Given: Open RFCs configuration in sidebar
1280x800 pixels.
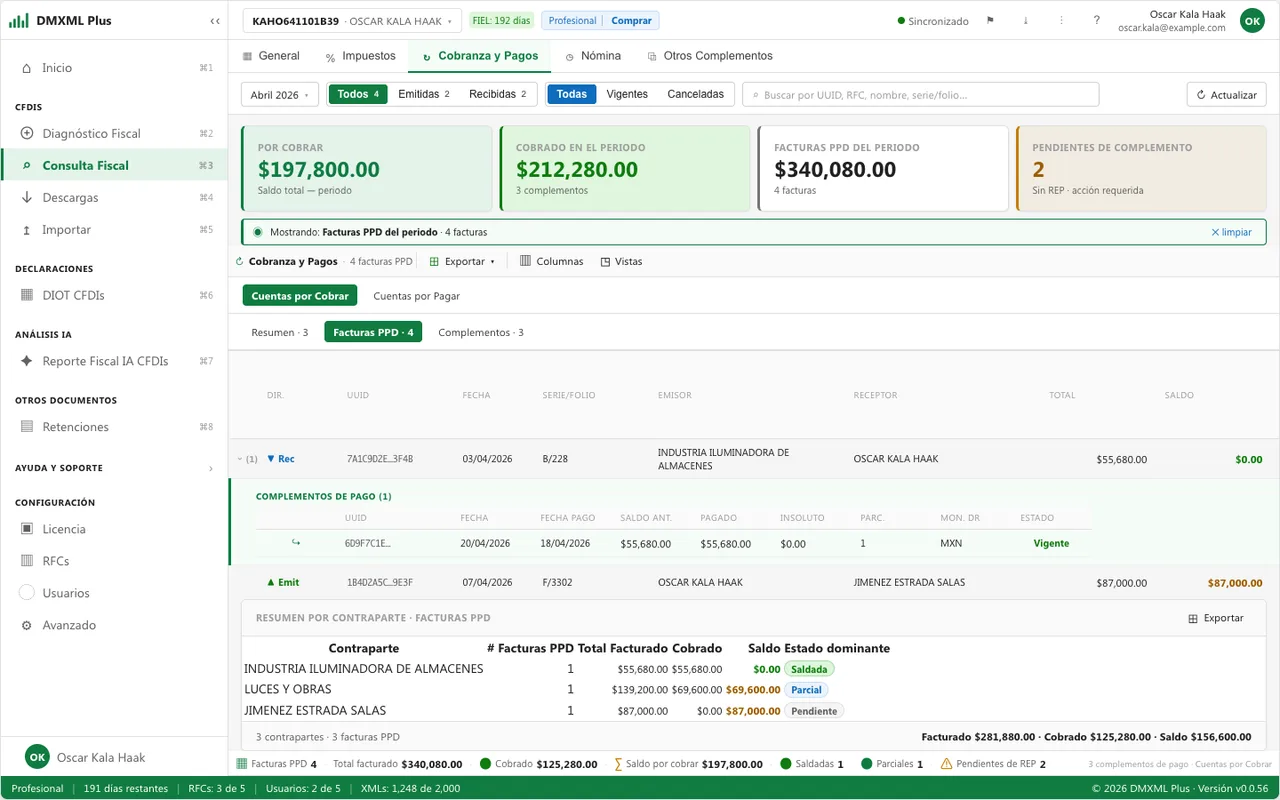Looking at the screenshot, I should click(114, 561).
